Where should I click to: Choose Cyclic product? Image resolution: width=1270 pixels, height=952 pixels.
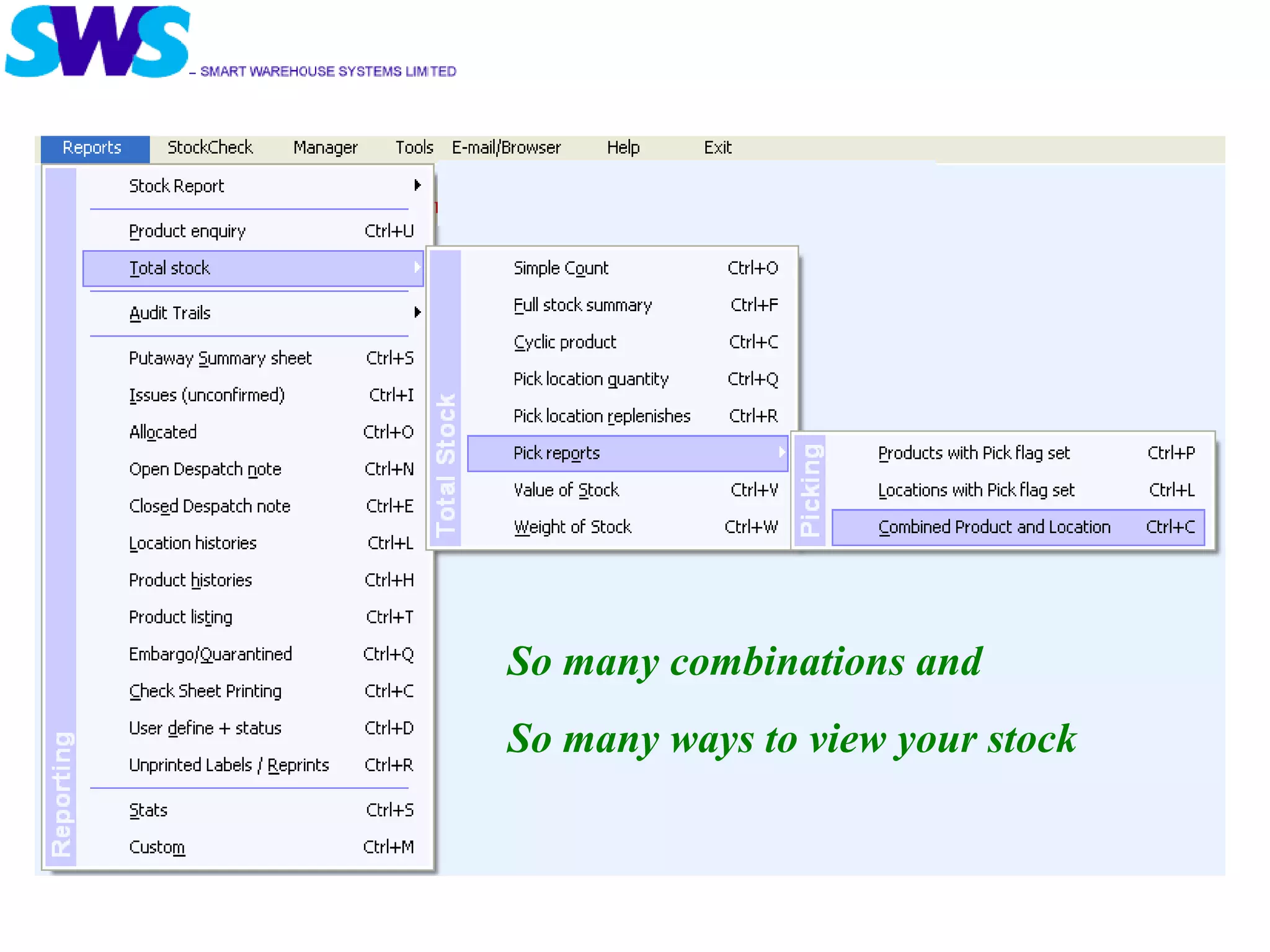628,342
